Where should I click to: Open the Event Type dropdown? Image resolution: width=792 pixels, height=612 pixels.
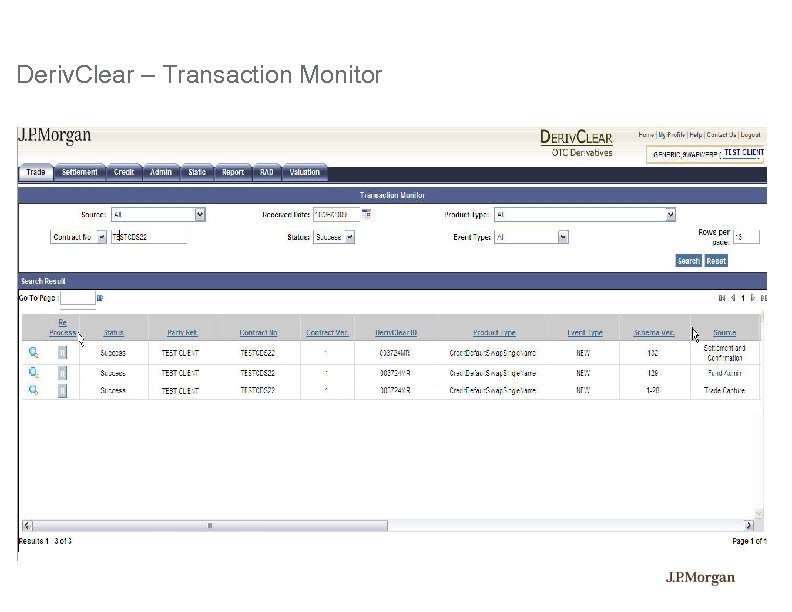[563, 237]
